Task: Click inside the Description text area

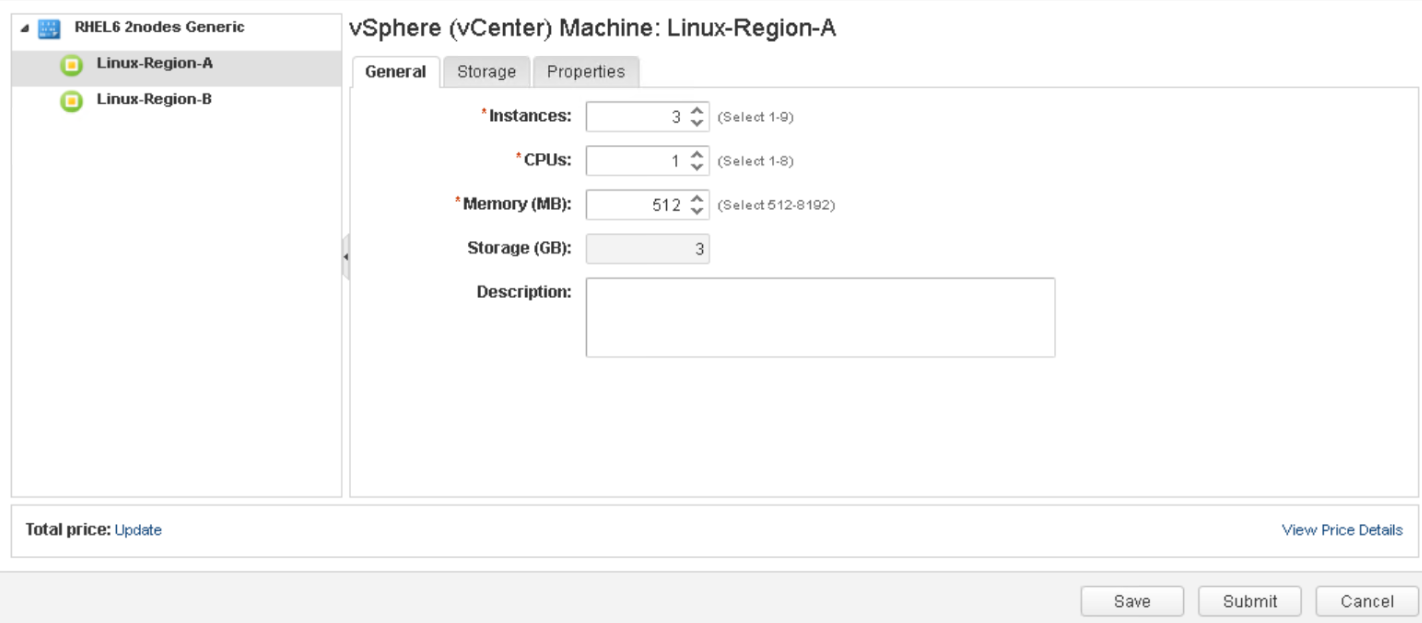Action: pos(820,317)
